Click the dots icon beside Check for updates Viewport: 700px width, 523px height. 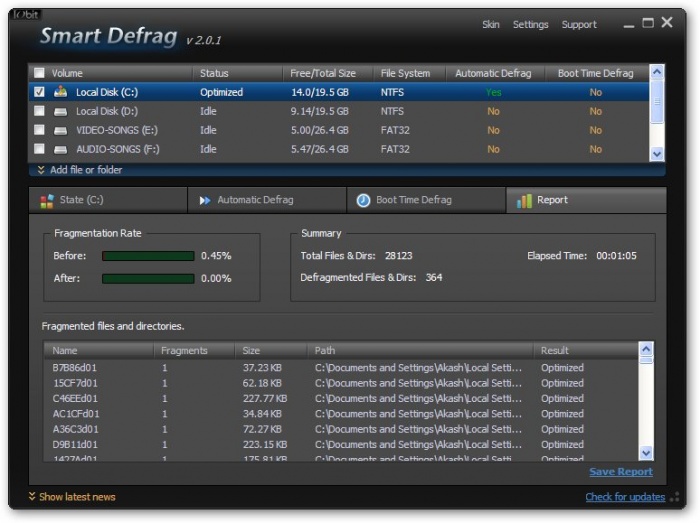click(675, 497)
